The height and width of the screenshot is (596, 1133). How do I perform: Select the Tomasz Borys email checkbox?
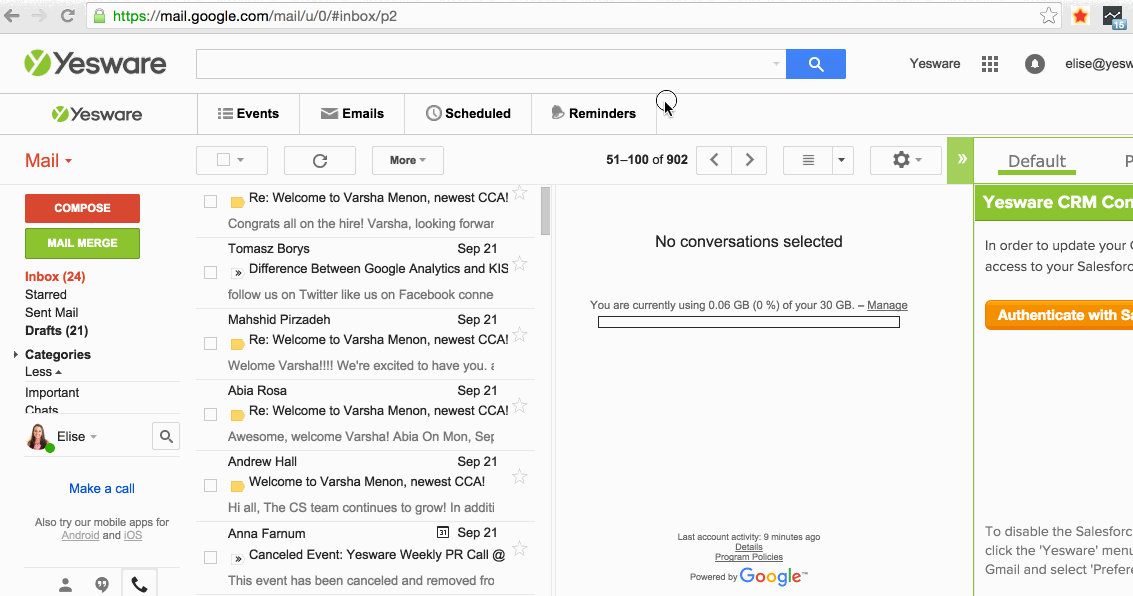[x=210, y=272]
